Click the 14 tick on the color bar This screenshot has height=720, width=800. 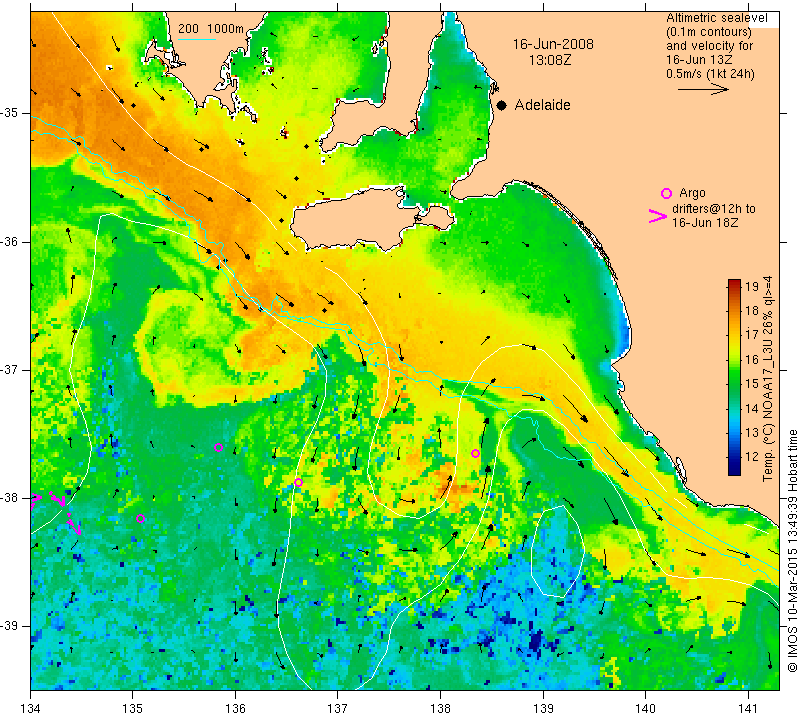point(752,408)
